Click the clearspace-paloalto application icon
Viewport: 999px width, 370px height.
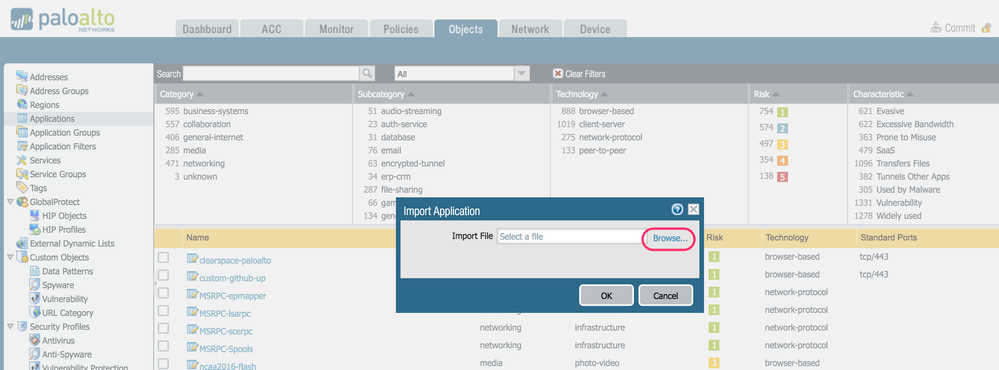192,259
